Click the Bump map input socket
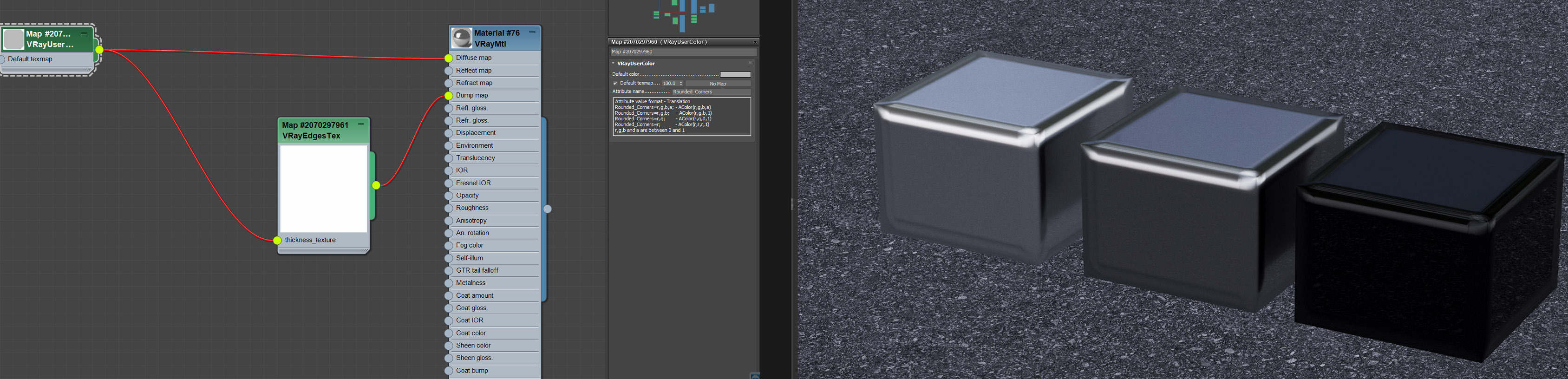Viewport: 1568px width, 379px height. (x=449, y=96)
